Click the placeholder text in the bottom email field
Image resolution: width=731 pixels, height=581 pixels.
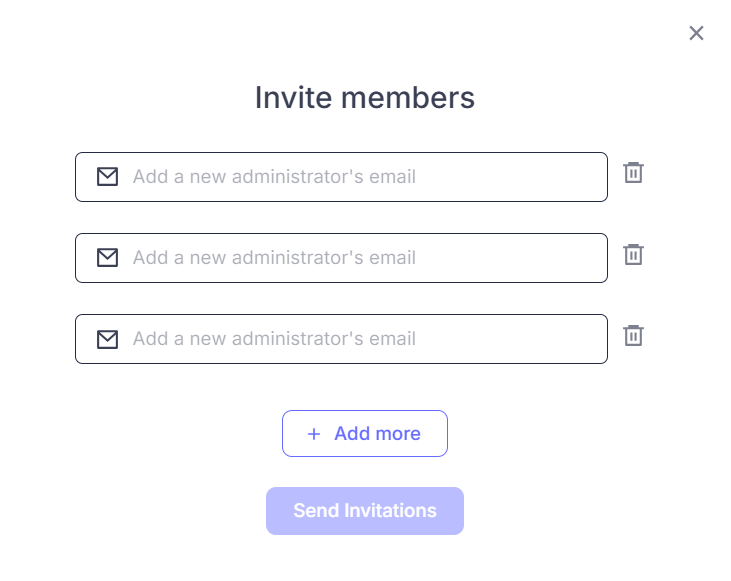click(274, 339)
